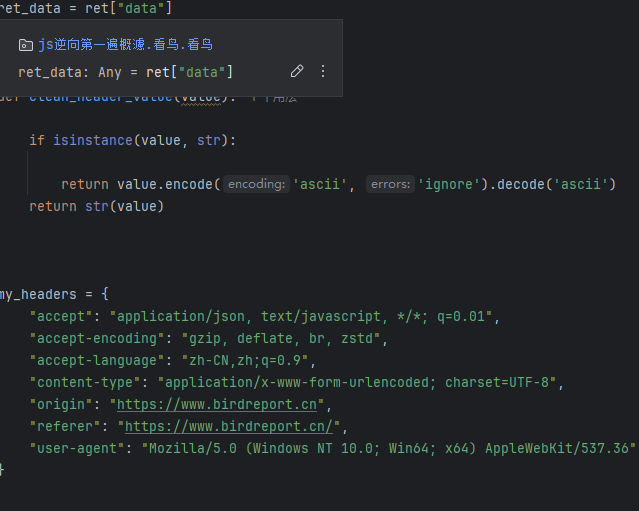Click the return str(value) statement
The image size is (639, 511).
pyautogui.click(x=96, y=206)
